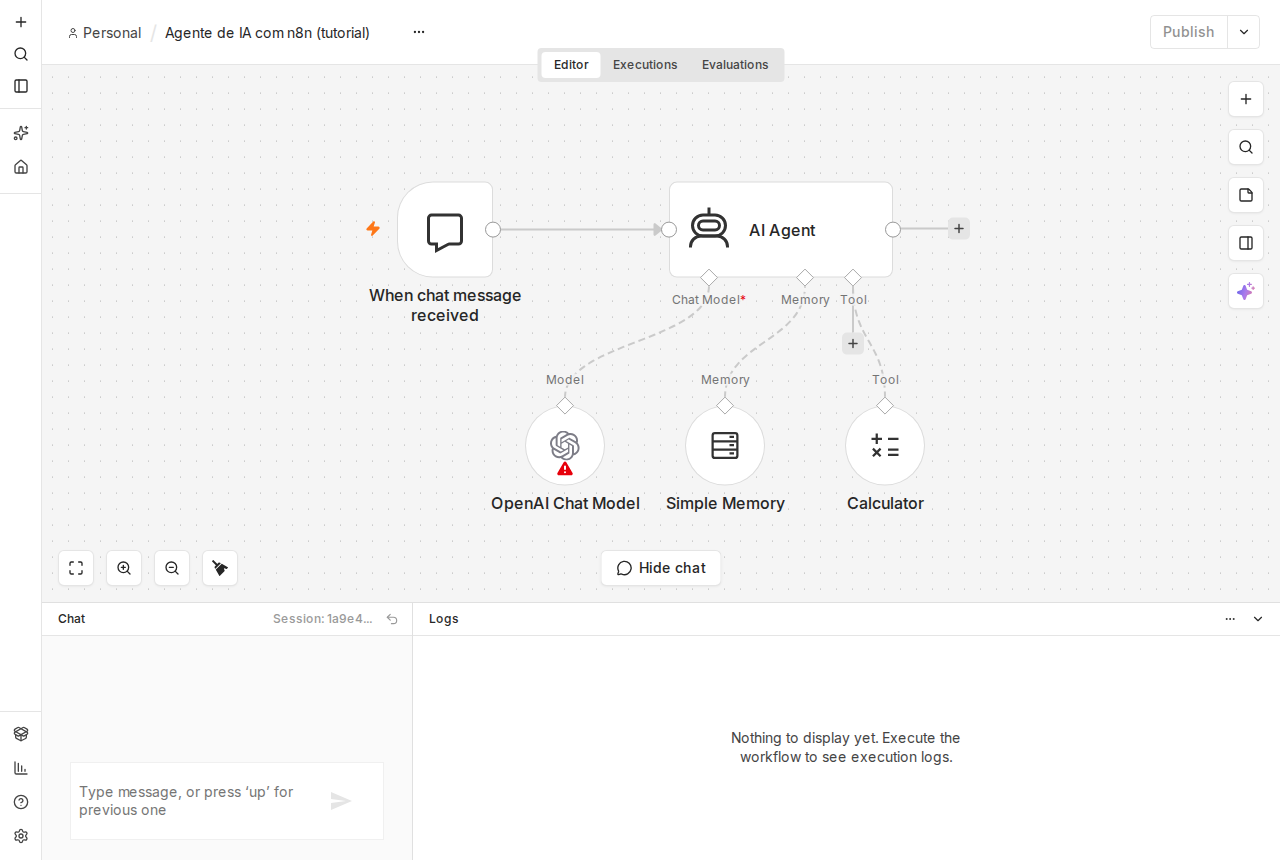Switch to the Editor tab
Image resolution: width=1280 pixels, height=860 pixels.
click(x=571, y=65)
